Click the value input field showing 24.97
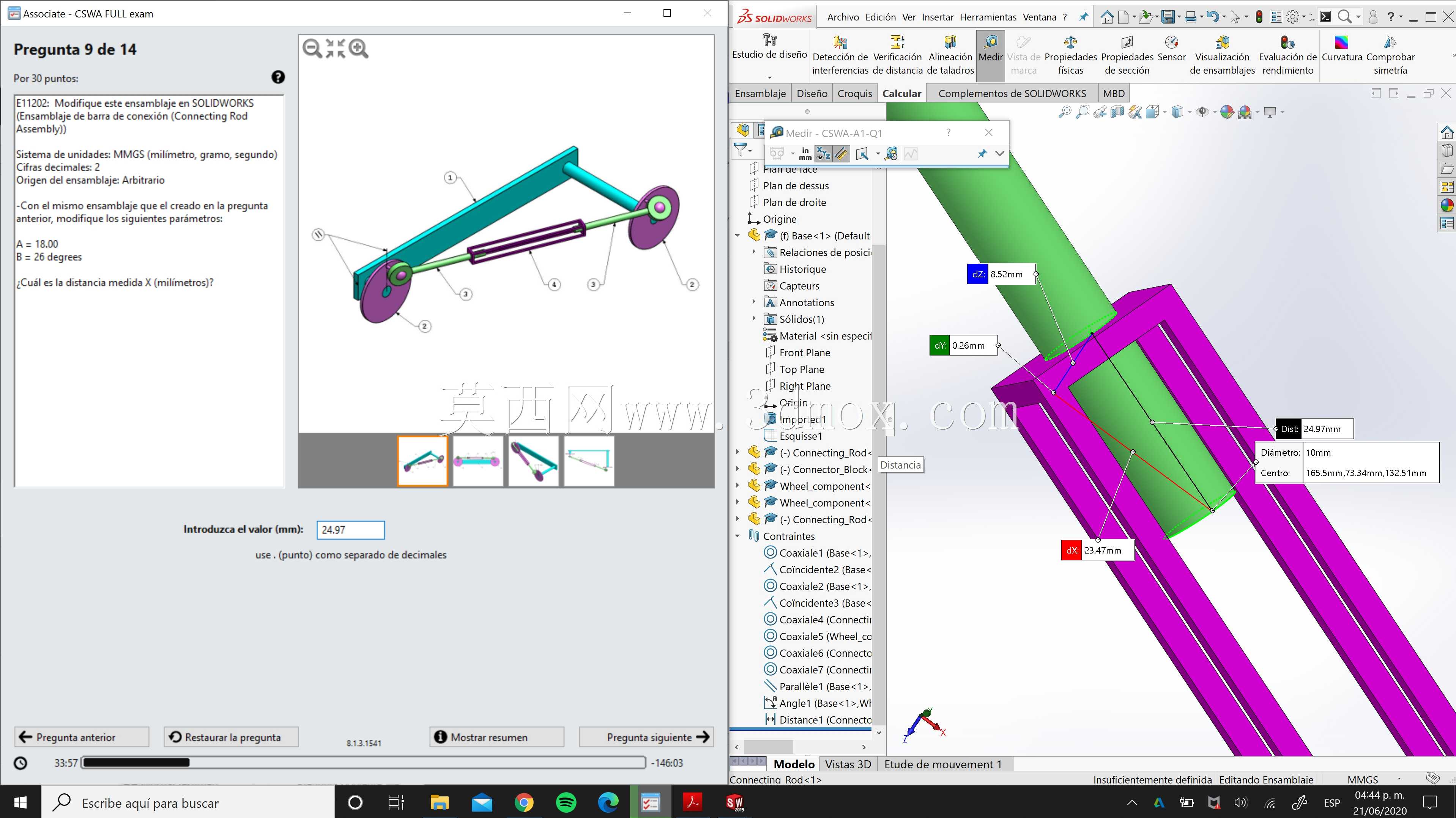1456x818 pixels. (350, 530)
